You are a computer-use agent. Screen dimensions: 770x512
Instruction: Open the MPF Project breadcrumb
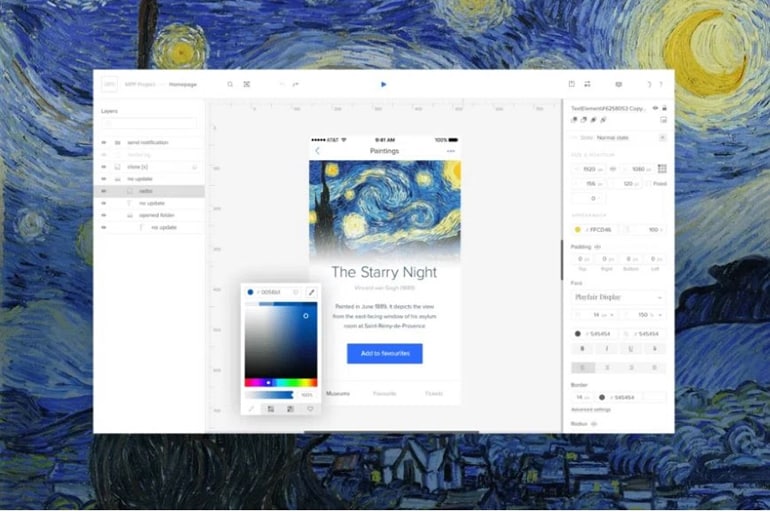pyautogui.click(x=140, y=84)
